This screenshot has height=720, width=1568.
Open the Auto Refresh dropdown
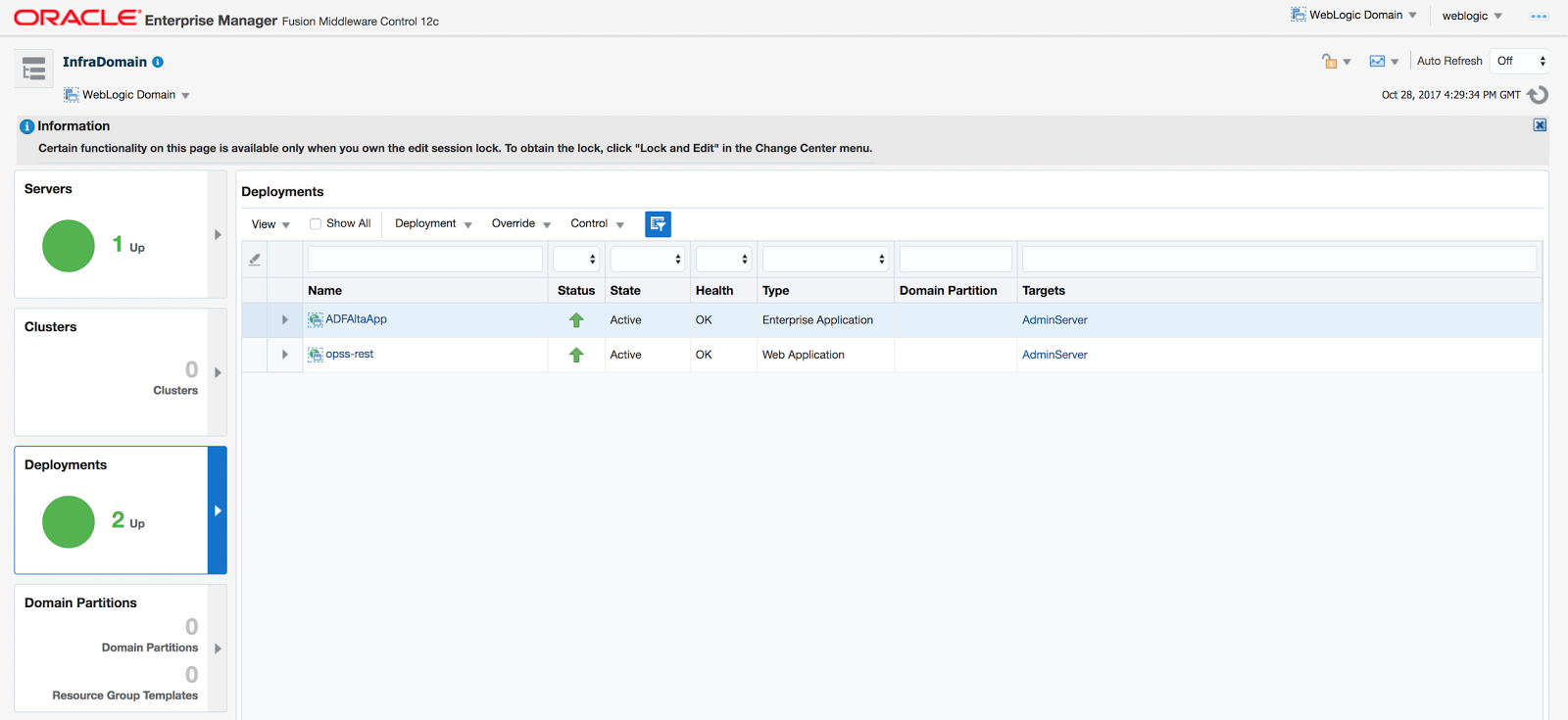[1520, 61]
